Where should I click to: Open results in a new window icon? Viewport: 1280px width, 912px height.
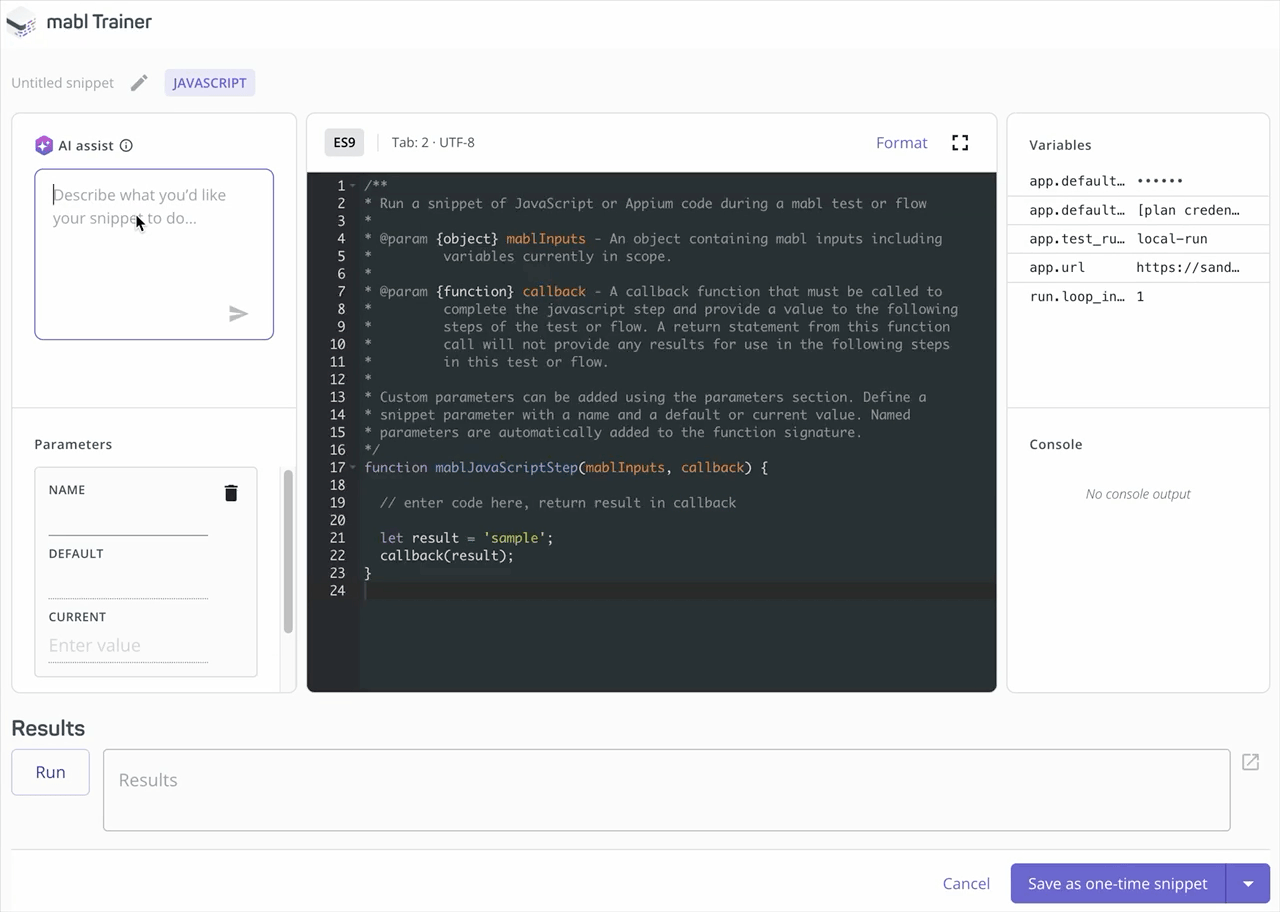[1250, 762]
